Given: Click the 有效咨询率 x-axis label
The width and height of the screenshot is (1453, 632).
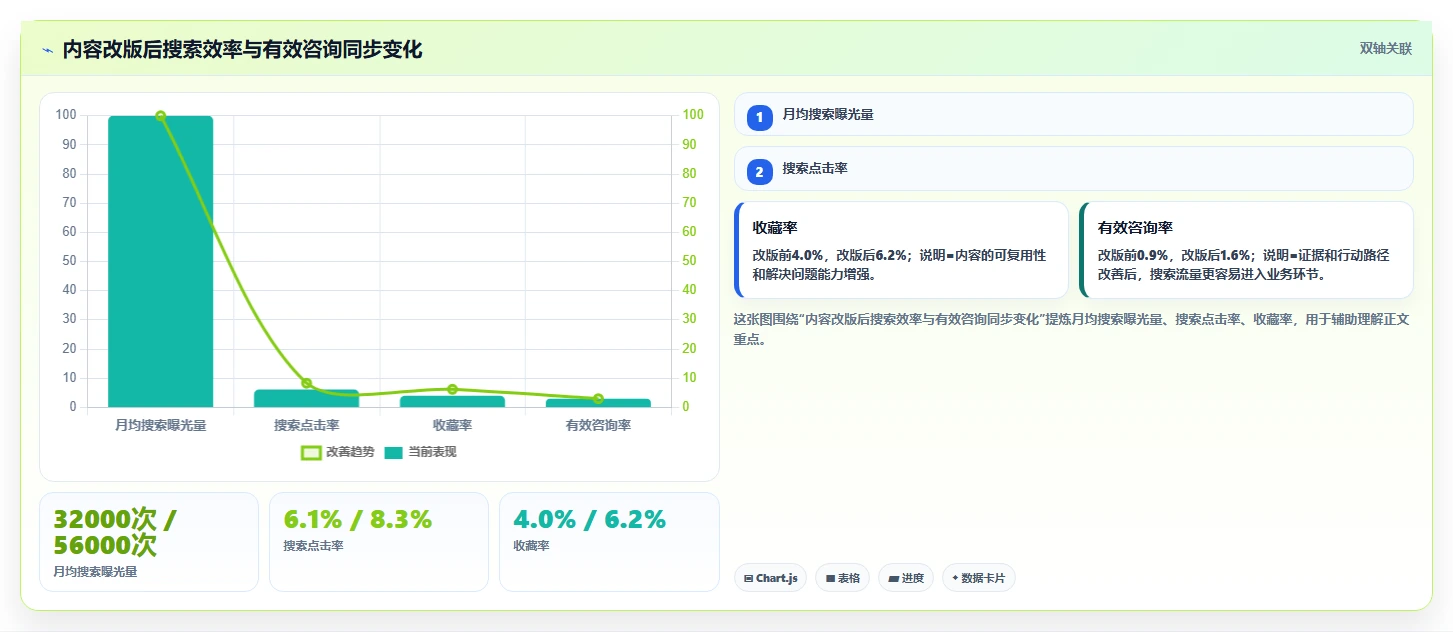Looking at the screenshot, I should [x=598, y=425].
